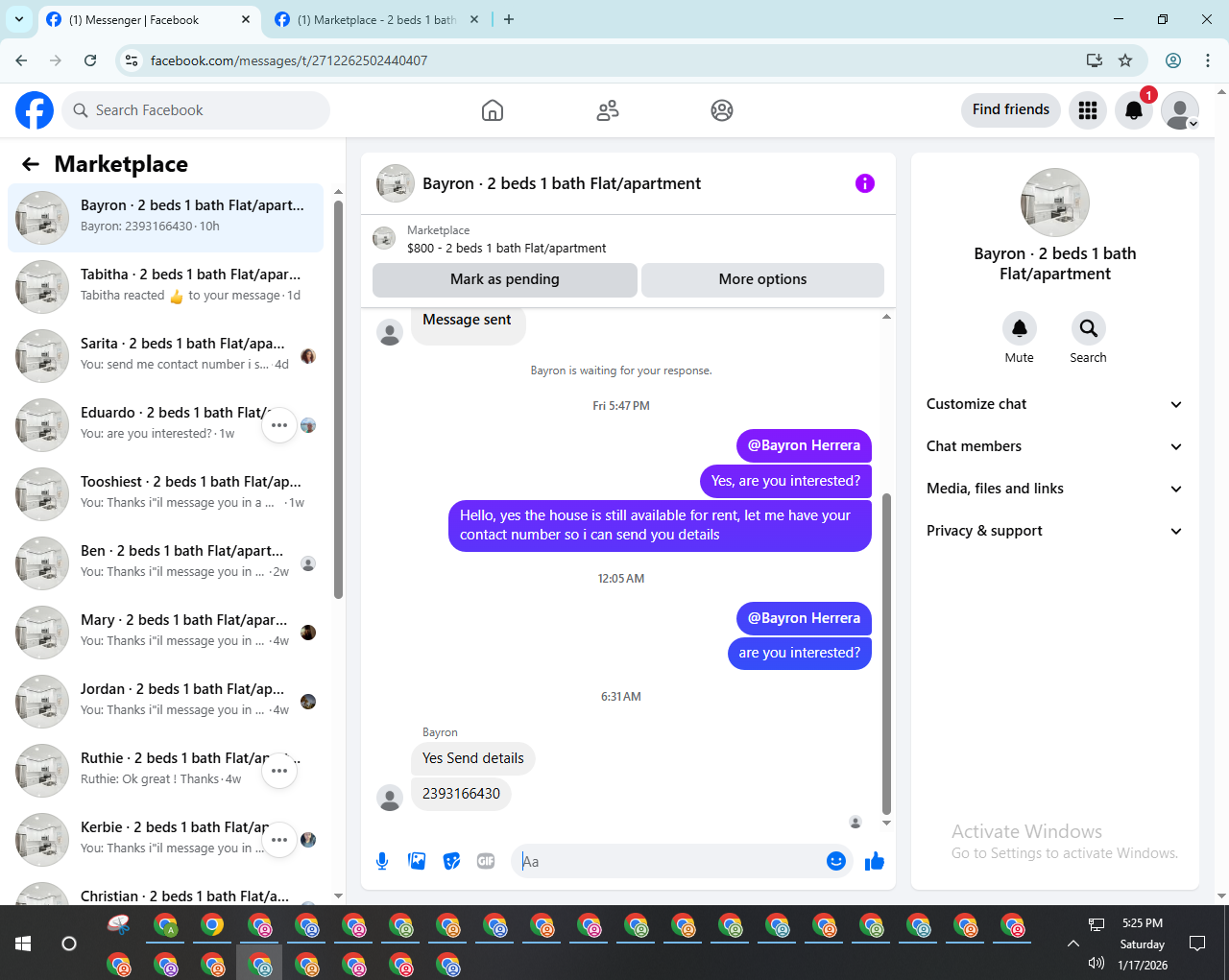Select the message "2393166430"

[x=461, y=794]
